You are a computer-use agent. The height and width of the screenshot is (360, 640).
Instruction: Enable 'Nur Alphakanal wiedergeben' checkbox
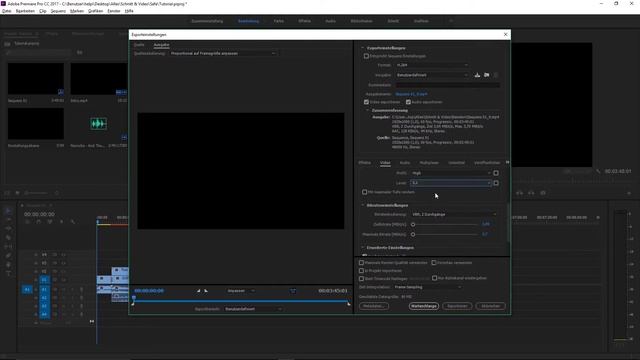(x=434, y=278)
